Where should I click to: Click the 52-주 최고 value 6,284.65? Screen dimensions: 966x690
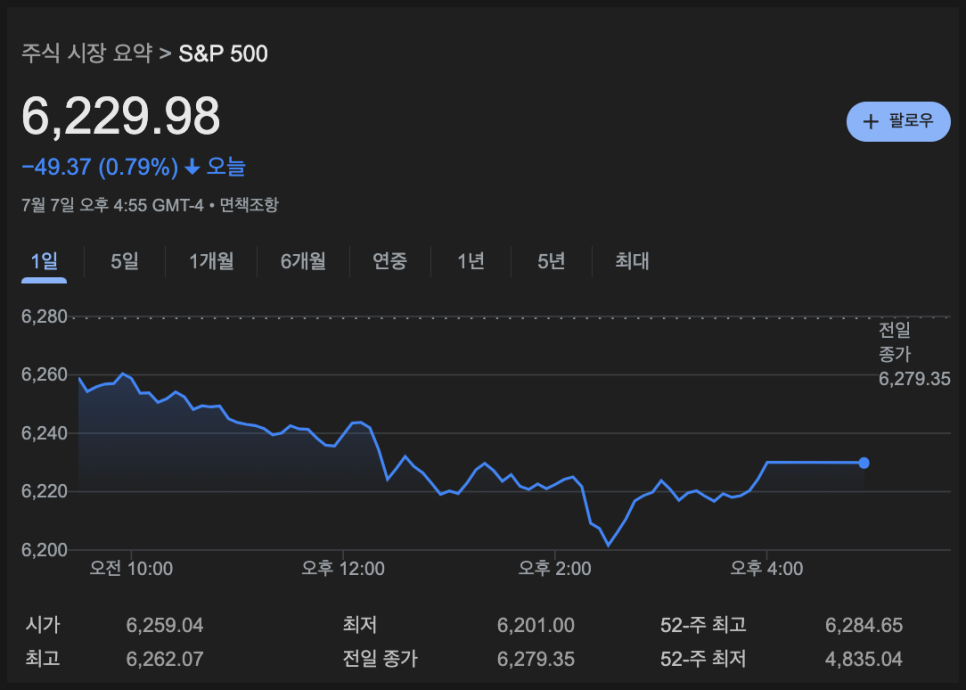tap(864, 625)
